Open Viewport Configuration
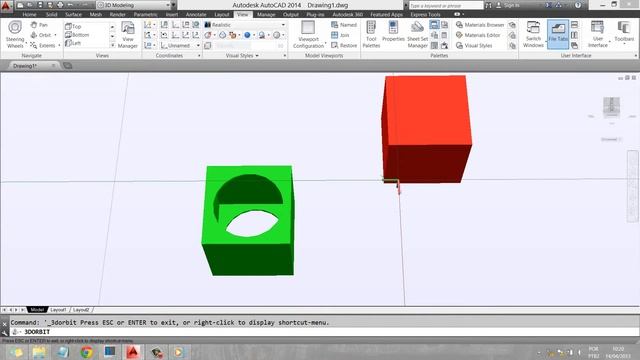 (308, 35)
